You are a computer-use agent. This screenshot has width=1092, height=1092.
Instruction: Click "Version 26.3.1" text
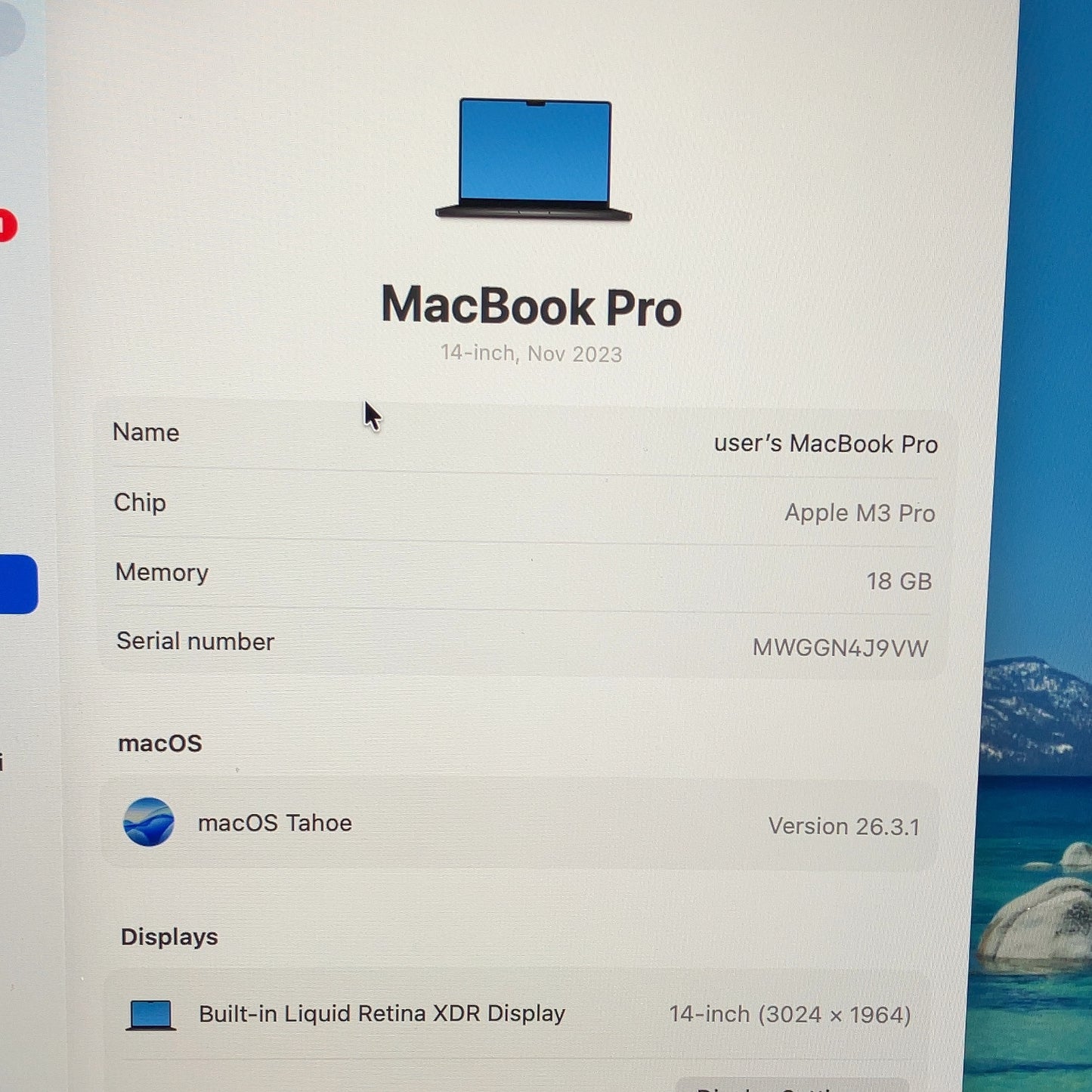[x=844, y=827]
